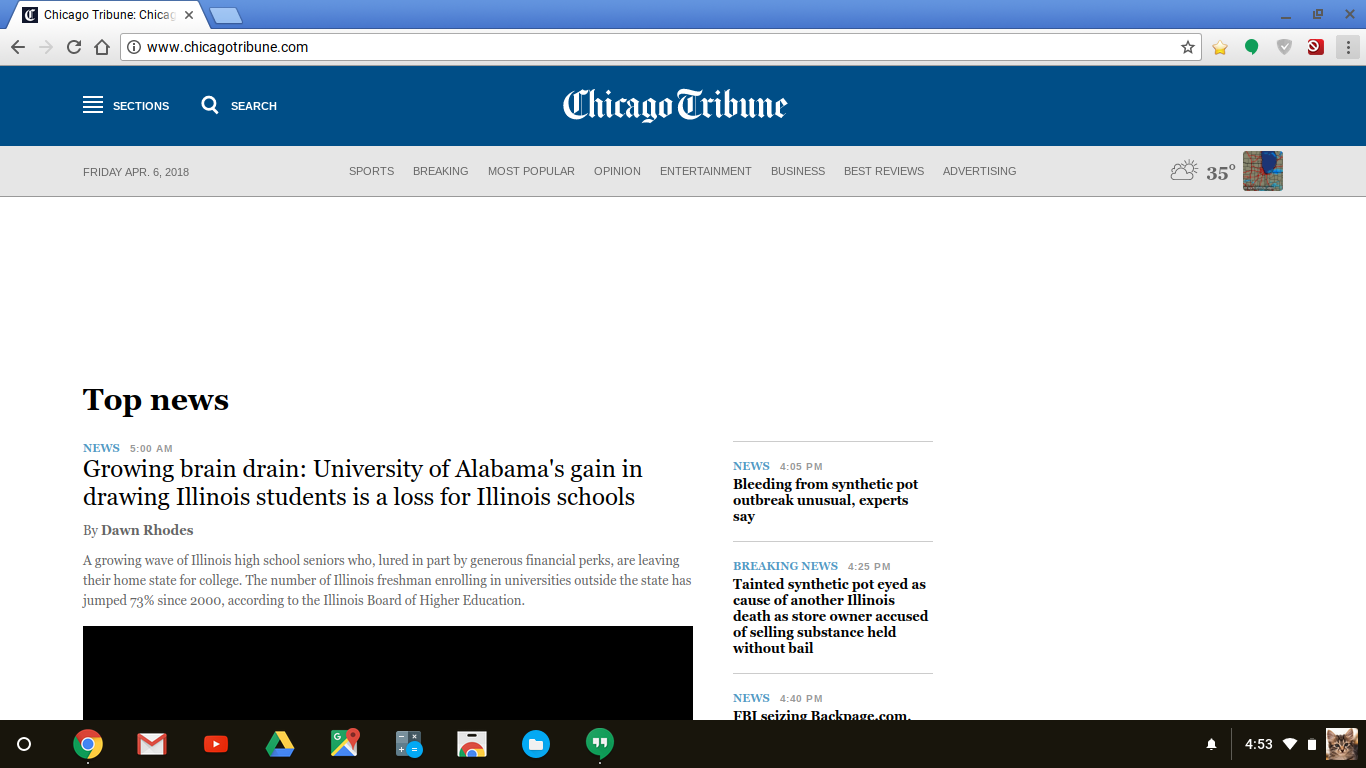Image resolution: width=1366 pixels, height=768 pixels.
Task: Open the Opinion section
Action: 617,171
